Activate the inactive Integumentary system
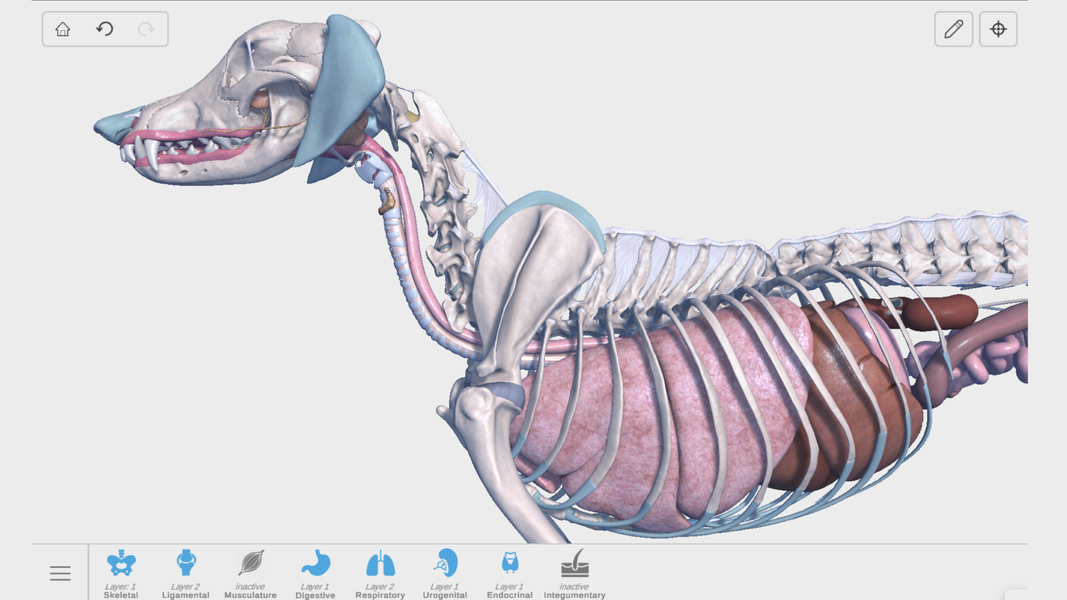This screenshot has width=1067, height=600. pyautogui.click(x=575, y=565)
